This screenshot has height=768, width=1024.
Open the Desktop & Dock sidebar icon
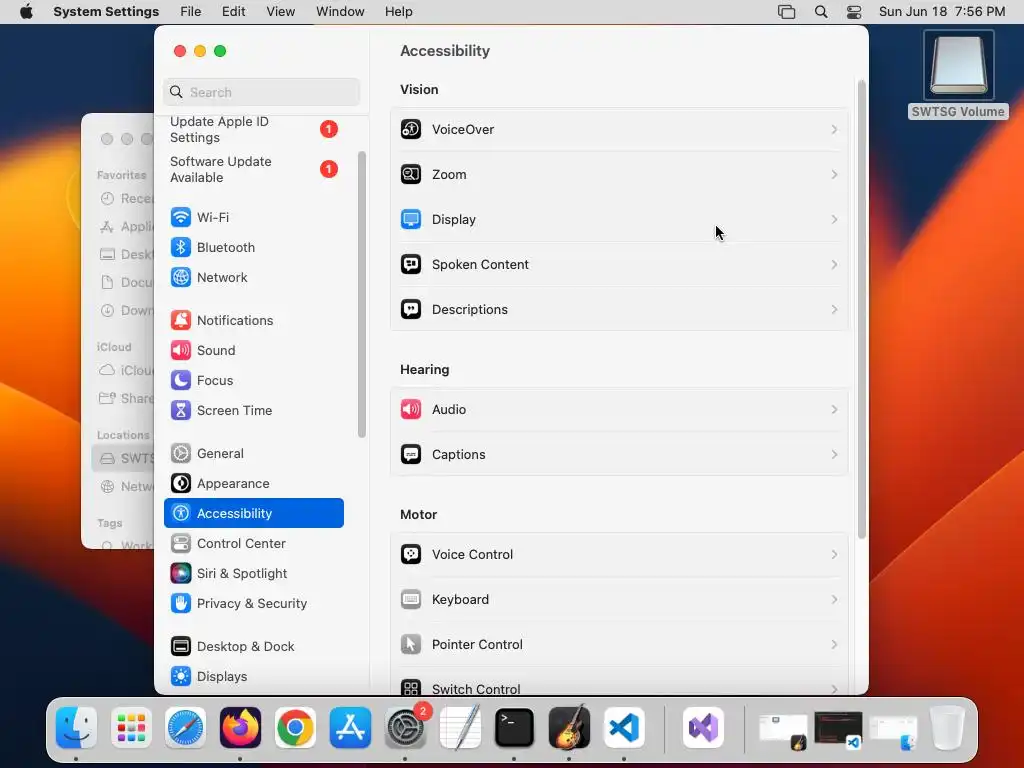pyautogui.click(x=181, y=647)
